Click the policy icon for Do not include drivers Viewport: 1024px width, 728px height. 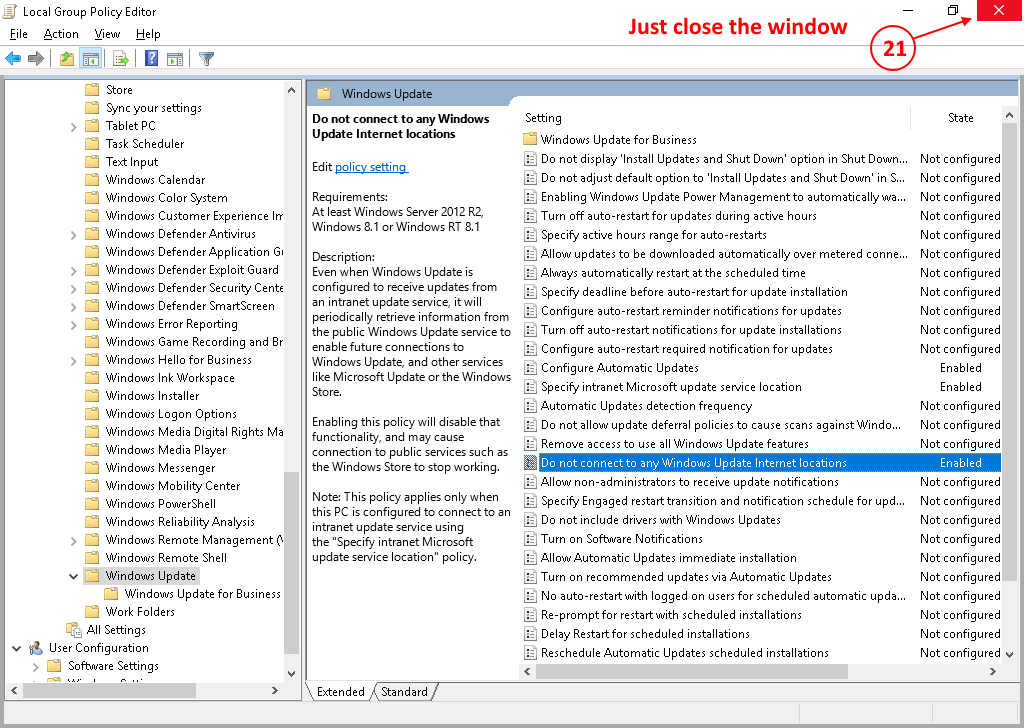[x=530, y=520]
